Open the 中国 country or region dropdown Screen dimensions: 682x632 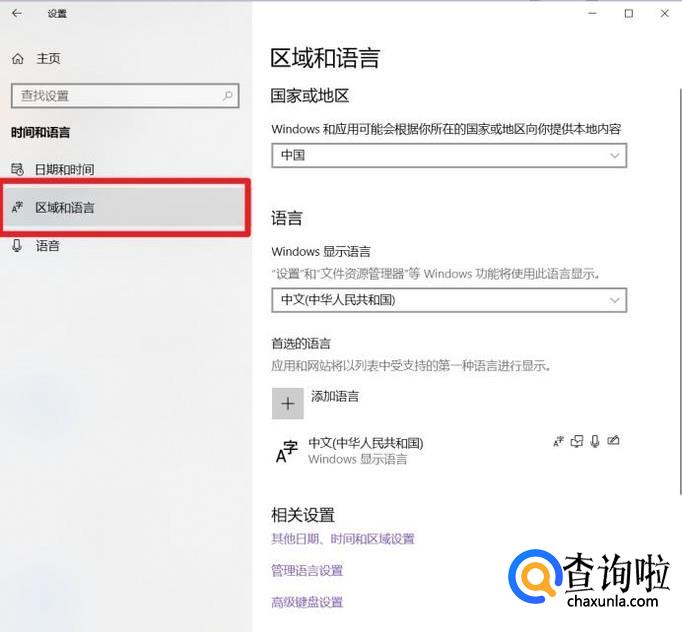coord(449,155)
